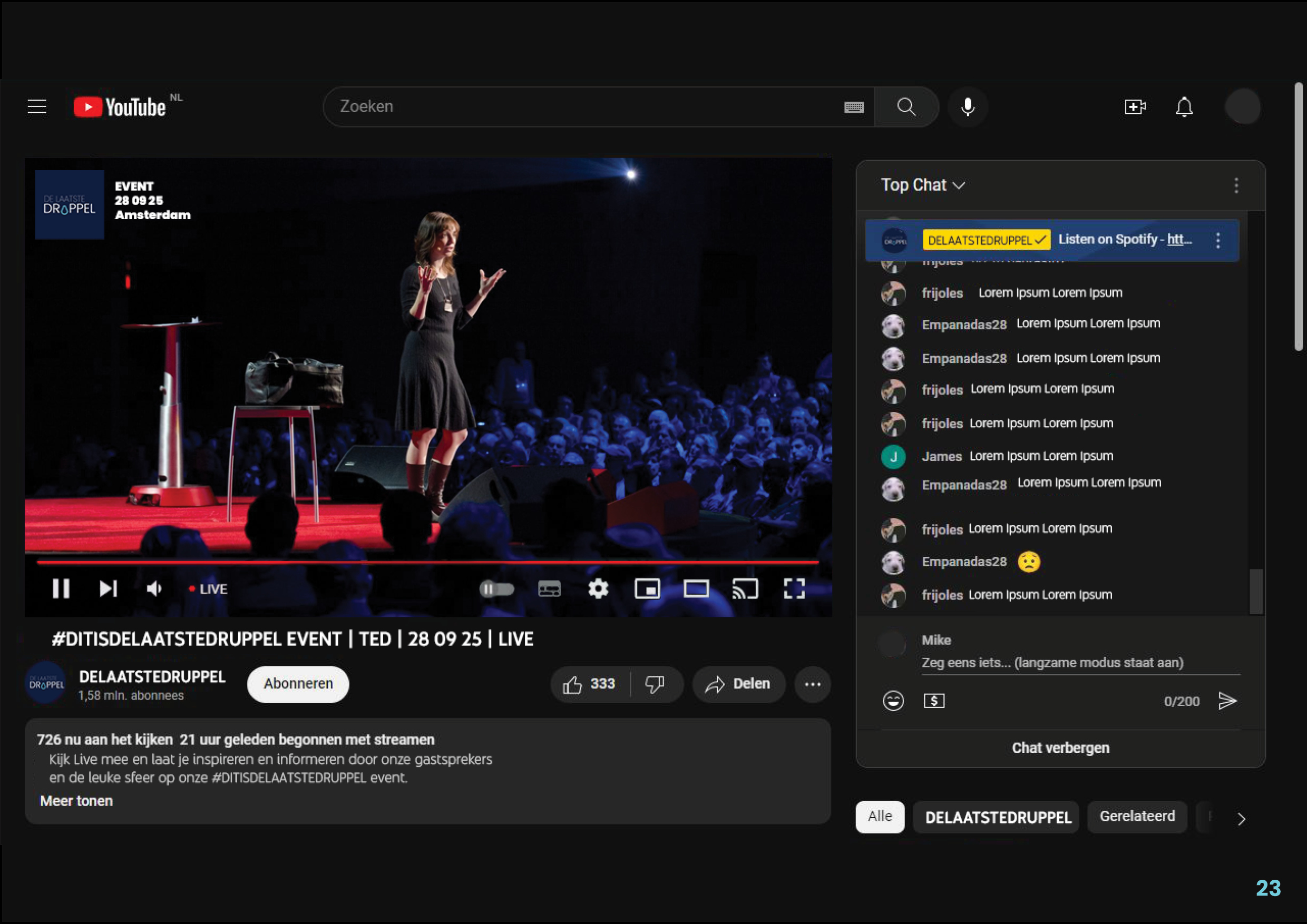Viewport: 1307px width, 924px height.
Task: Open the Spotify link in pinned message
Action: pyautogui.click(x=1179, y=240)
